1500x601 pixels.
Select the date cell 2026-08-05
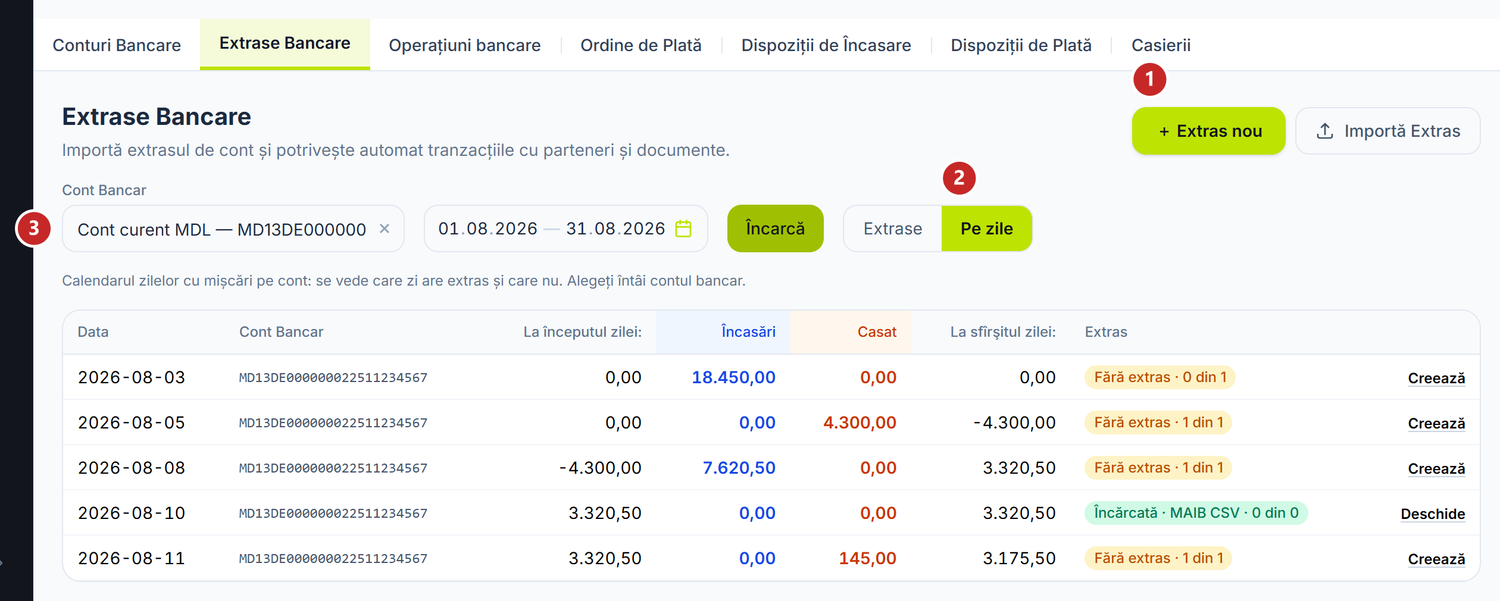tap(131, 422)
